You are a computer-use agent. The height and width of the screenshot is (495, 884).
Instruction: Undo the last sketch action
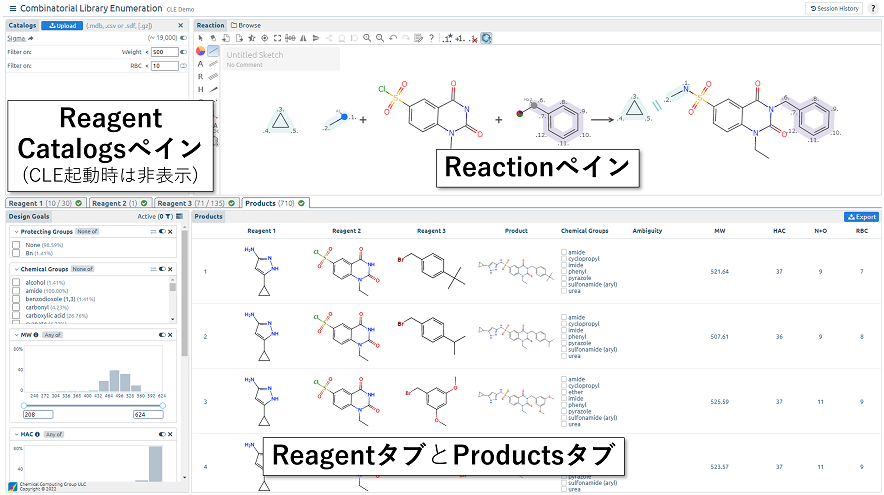pos(393,38)
